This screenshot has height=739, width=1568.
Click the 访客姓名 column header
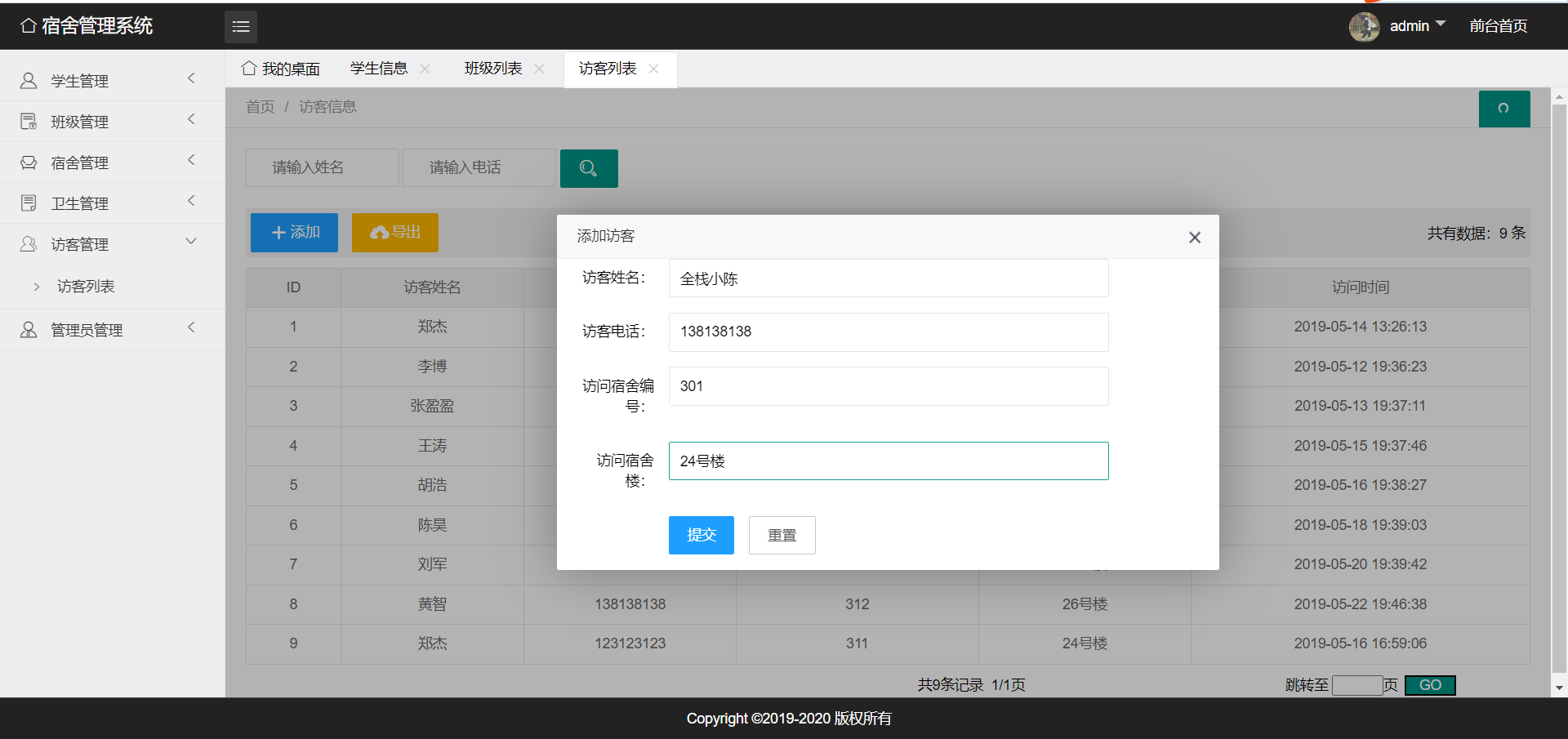(x=432, y=287)
